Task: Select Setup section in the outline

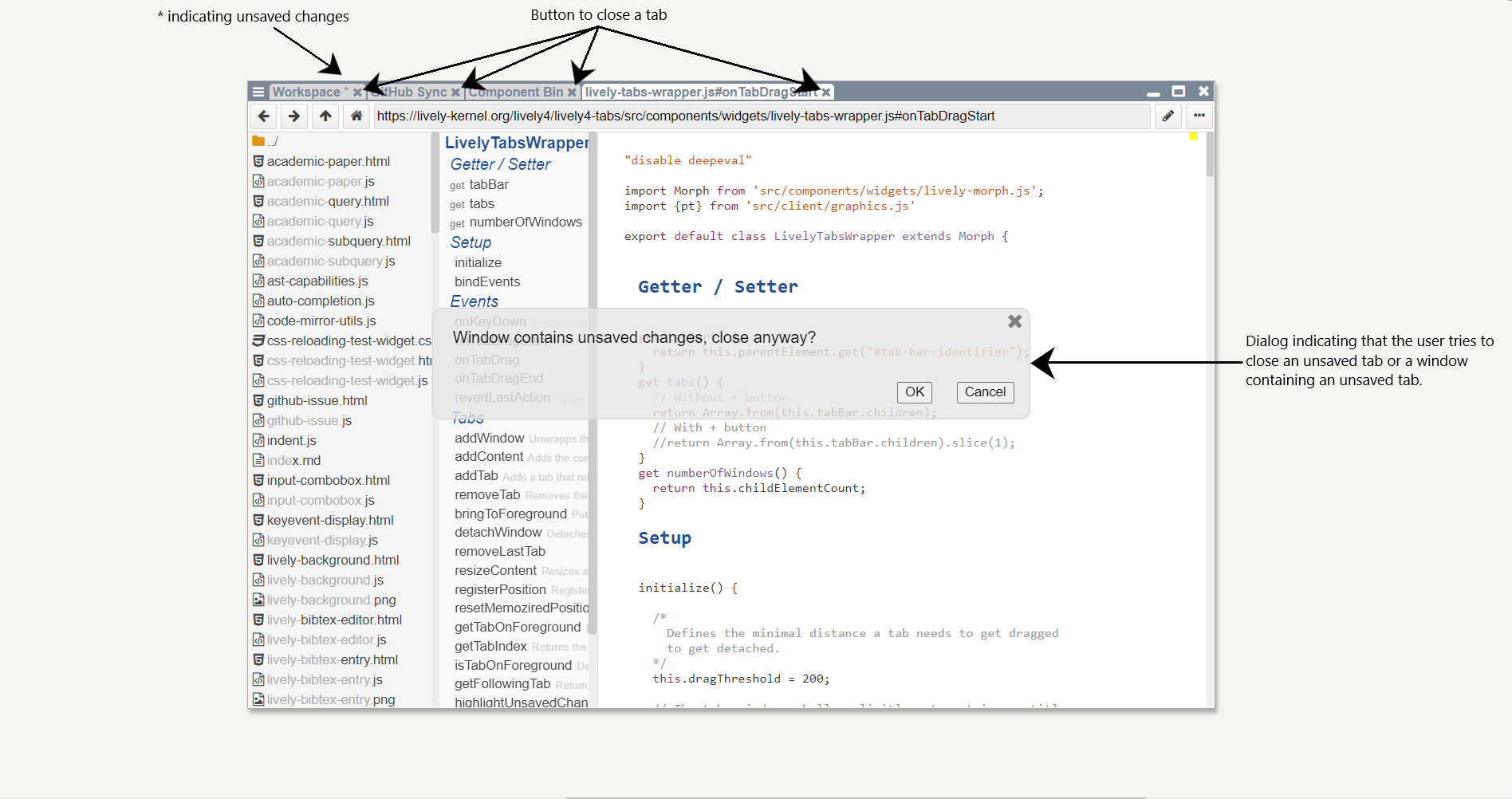Action: coord(471,242)
